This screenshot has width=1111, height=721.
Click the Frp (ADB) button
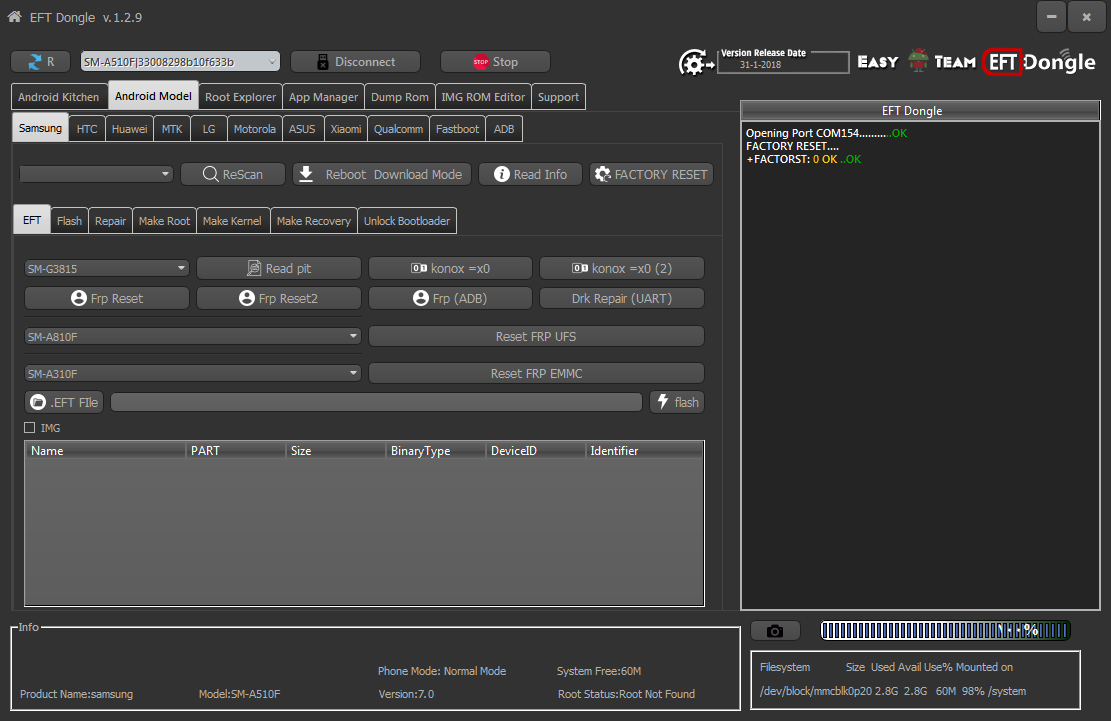450,298
